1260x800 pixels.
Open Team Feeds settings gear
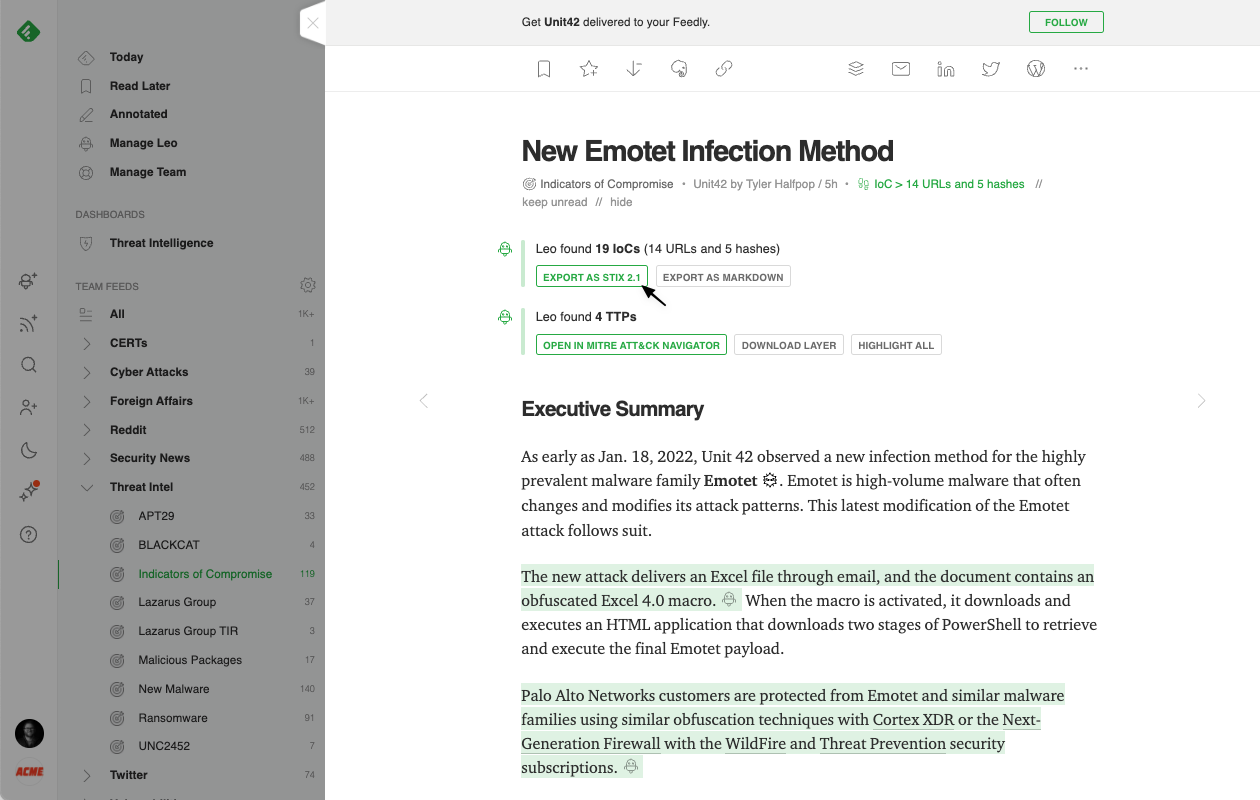308,286
